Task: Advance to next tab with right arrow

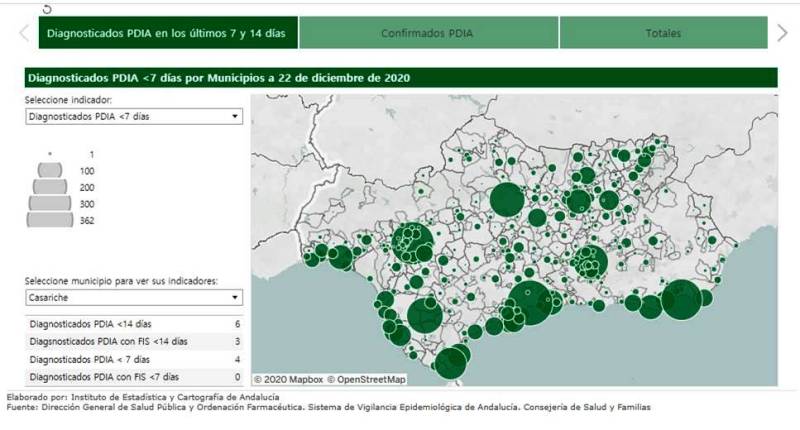Action: coord(782,33)
